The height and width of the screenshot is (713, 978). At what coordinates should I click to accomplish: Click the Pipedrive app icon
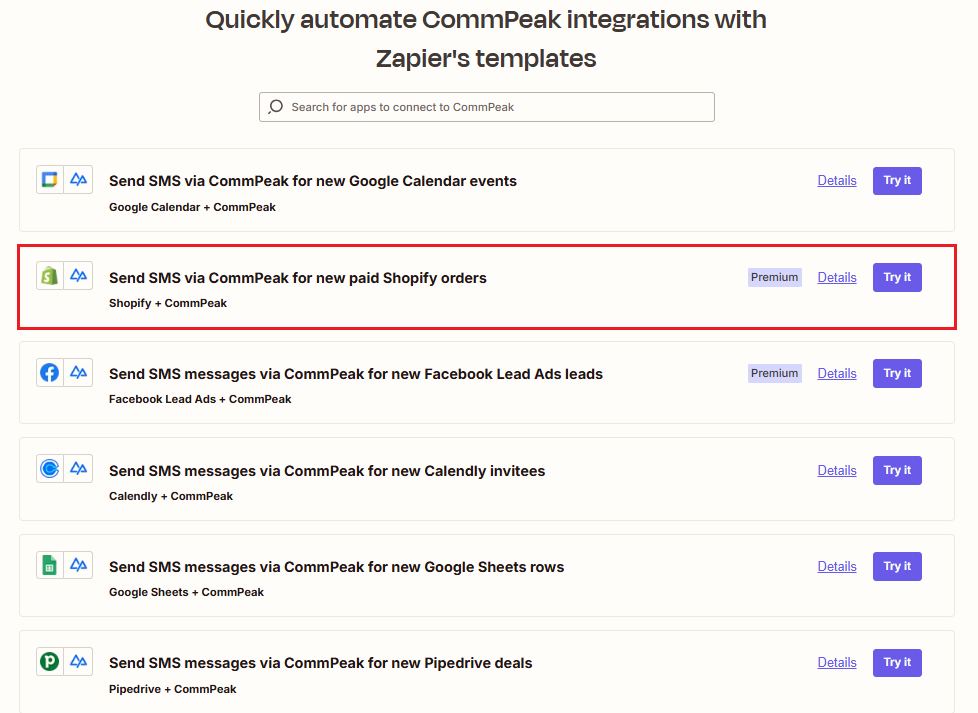click(50, 661)
